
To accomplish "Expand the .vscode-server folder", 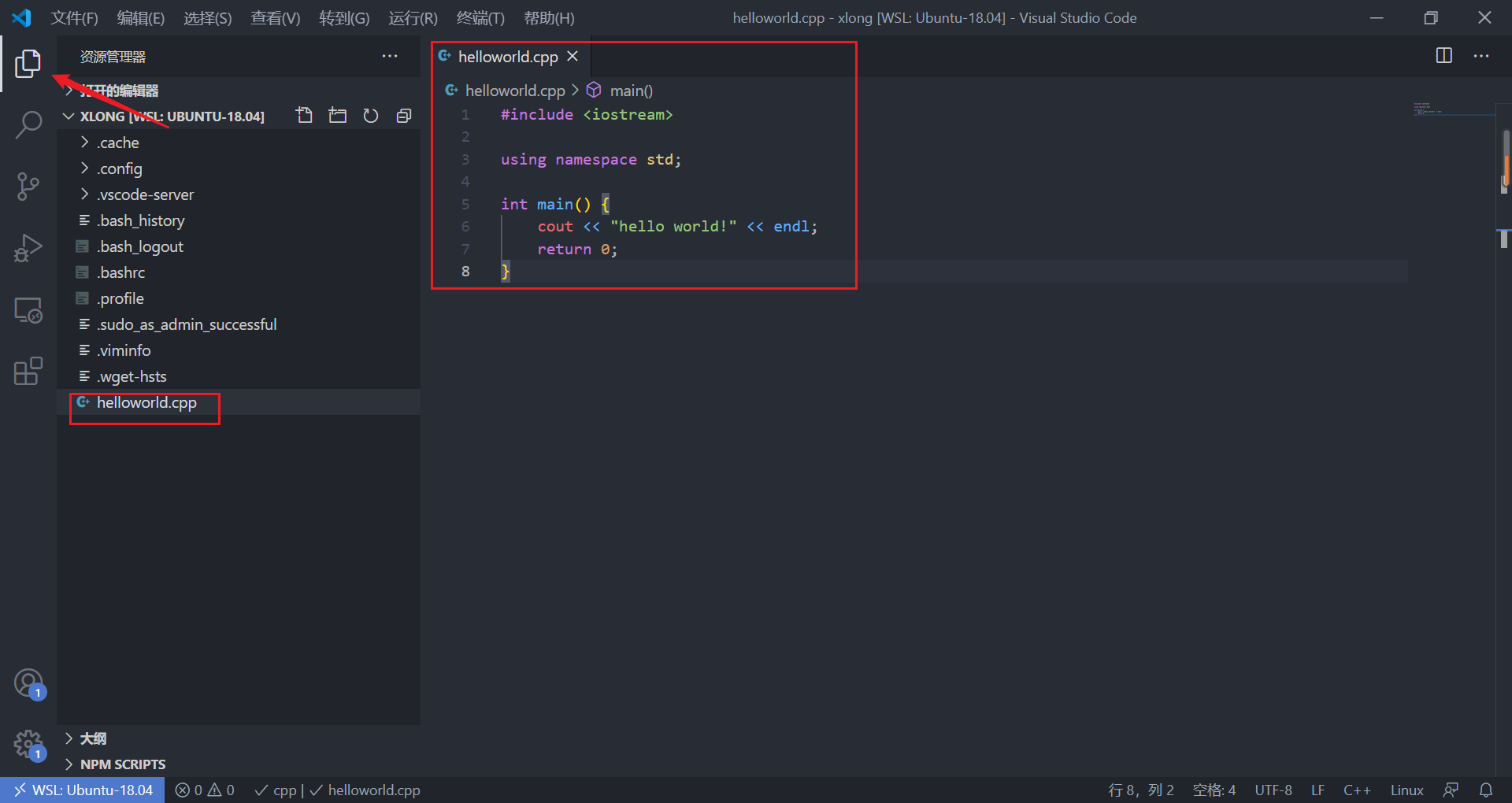I will 145,194.
